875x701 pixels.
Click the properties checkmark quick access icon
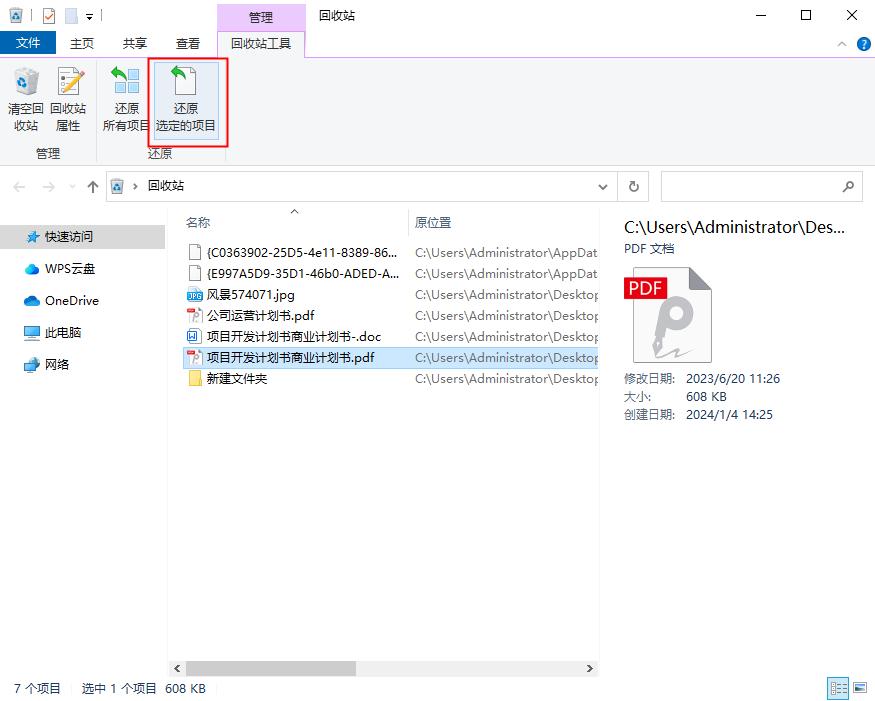(49, 16)
